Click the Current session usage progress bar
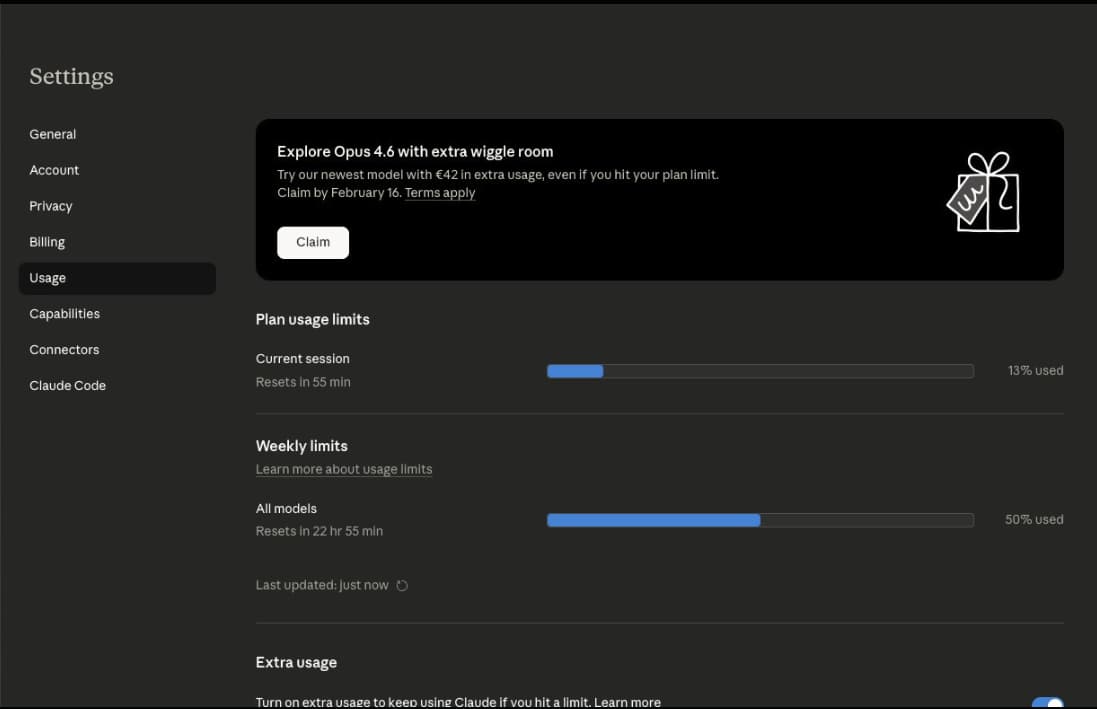The width and height of the screenshot is (1097, 709). click(x=760, y=371)
